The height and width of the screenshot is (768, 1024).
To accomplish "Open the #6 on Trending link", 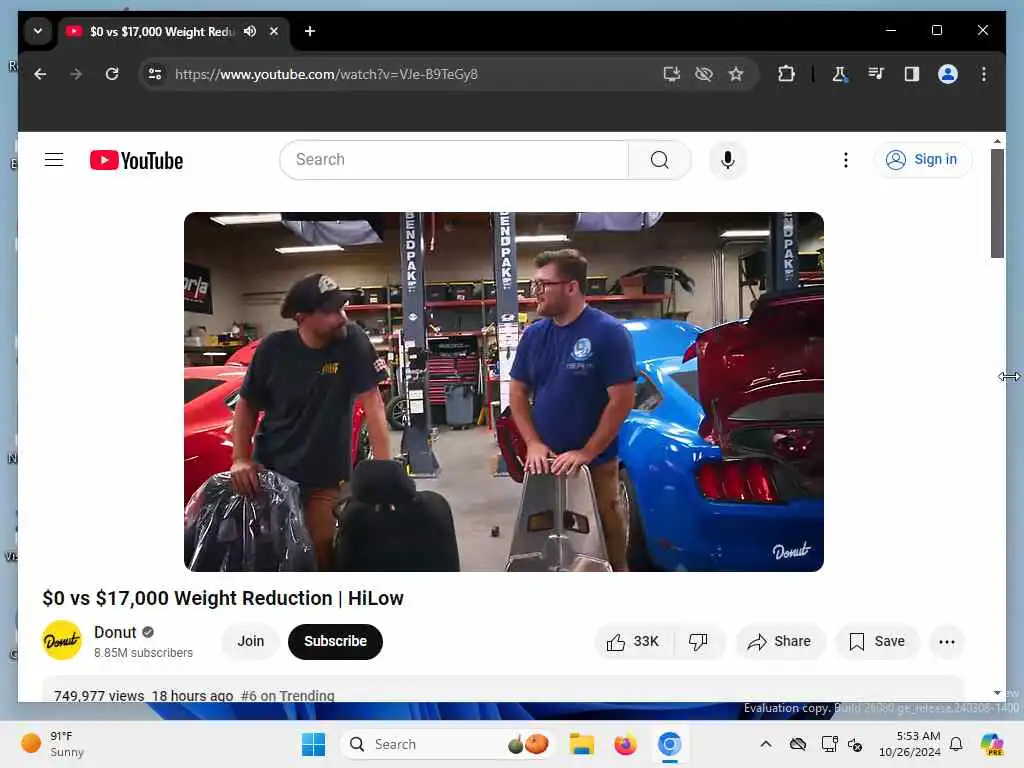I will point(287,696).
